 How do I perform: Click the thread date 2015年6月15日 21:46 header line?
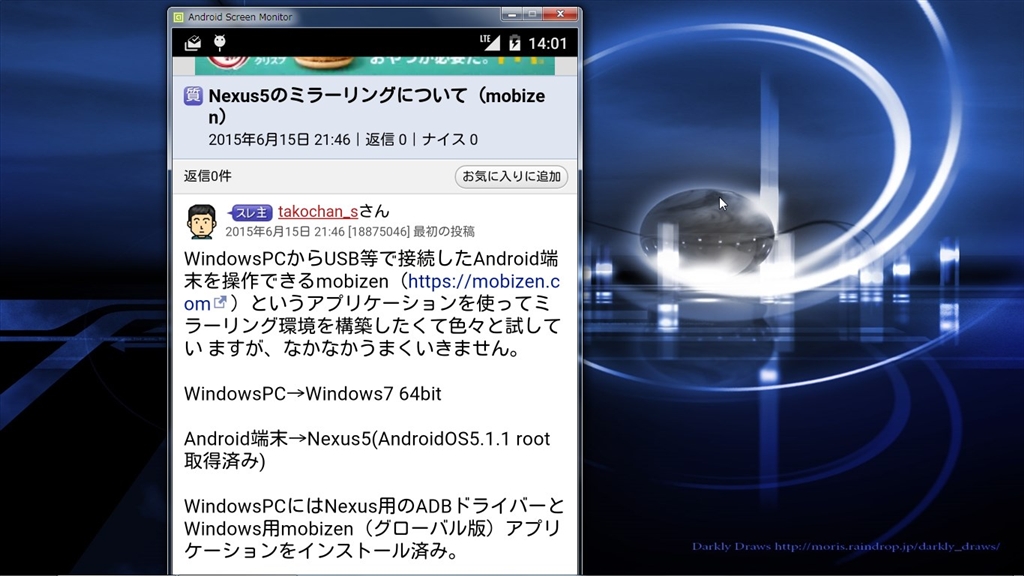coord(343,140)
